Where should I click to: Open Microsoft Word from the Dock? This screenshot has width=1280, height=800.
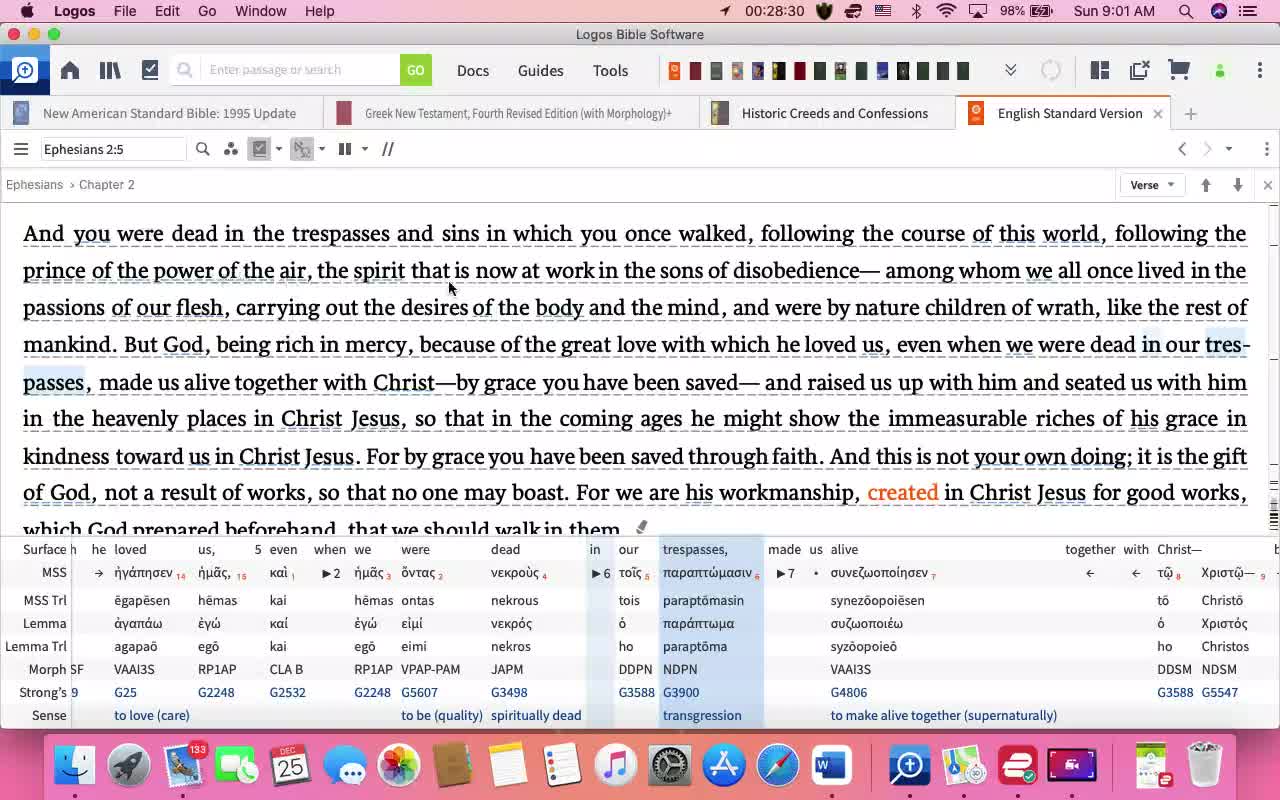(831, 766)
